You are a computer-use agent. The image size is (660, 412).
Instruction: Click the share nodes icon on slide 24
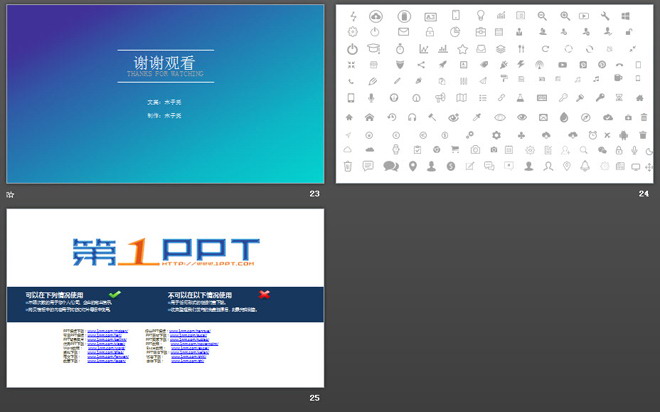421,64
